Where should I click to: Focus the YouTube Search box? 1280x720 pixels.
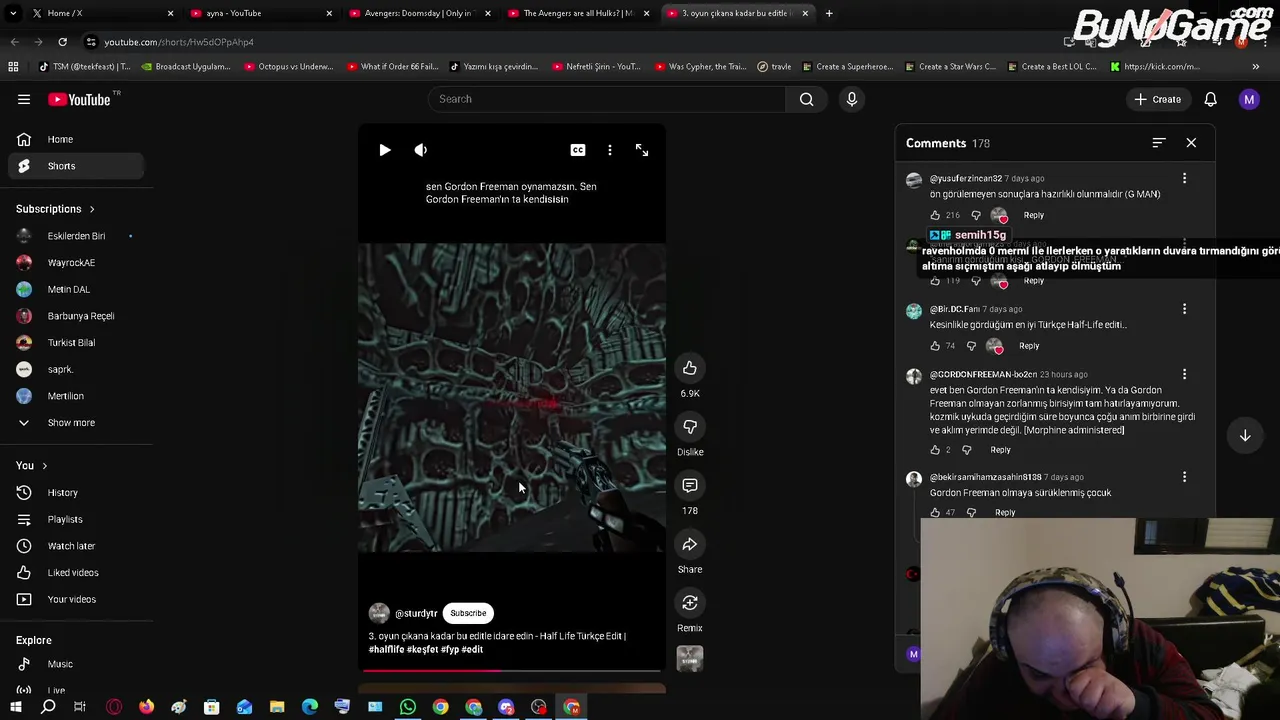click(x=607, y=99)
